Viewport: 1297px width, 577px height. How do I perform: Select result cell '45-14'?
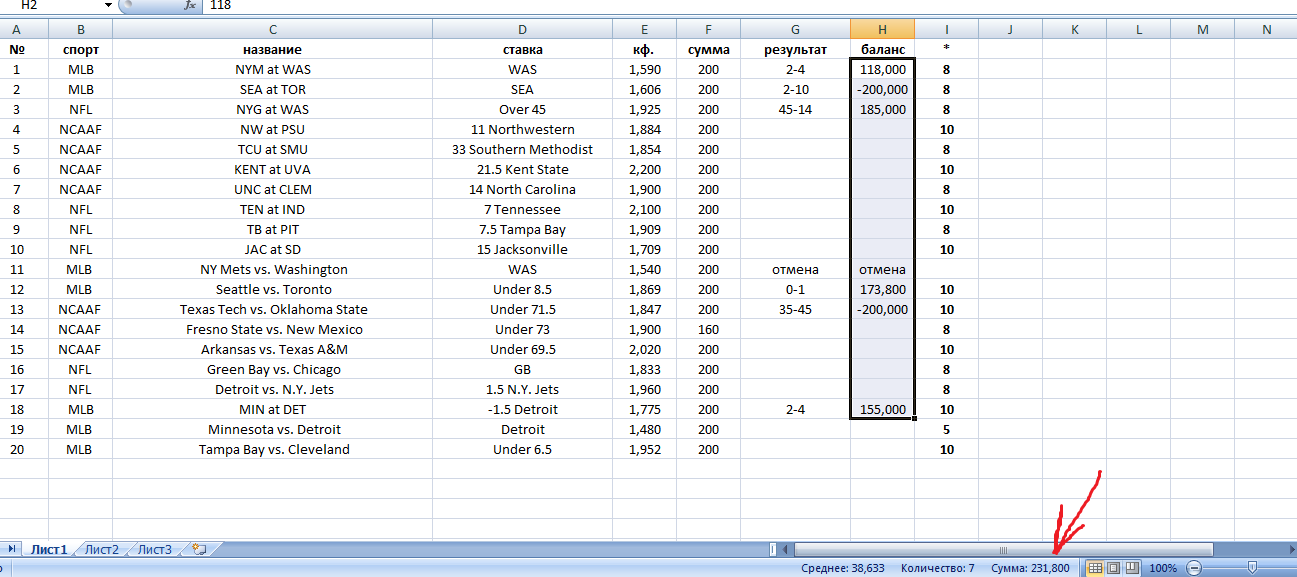[795, 109]
